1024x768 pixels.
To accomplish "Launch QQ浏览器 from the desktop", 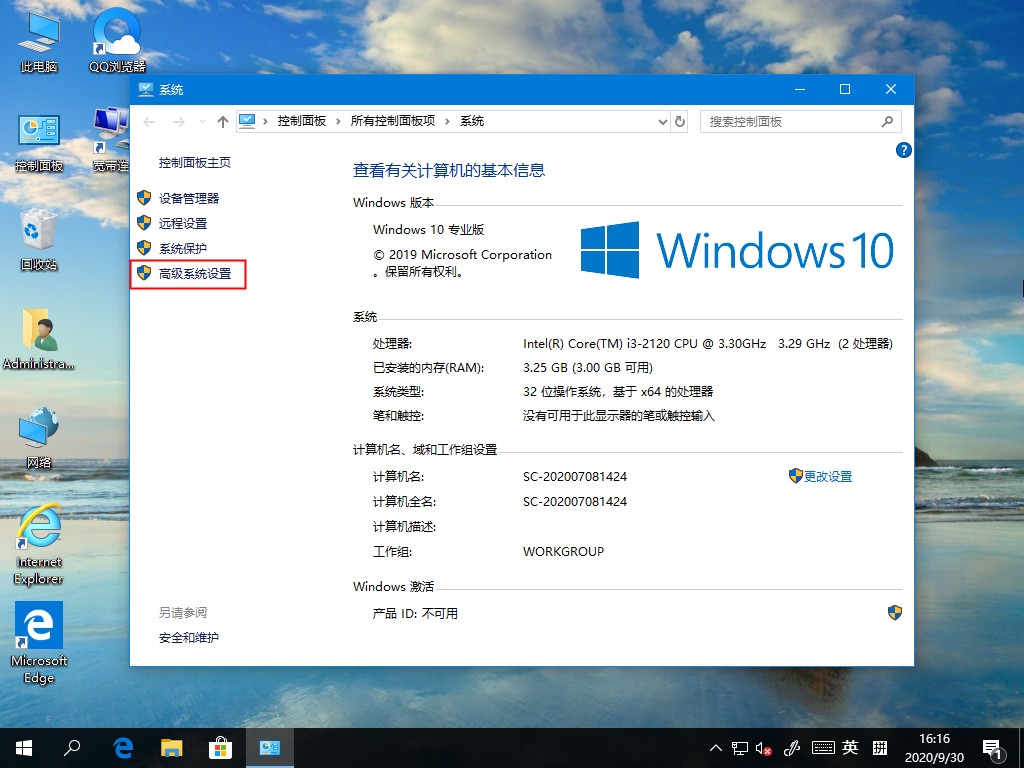I will [x=115, y=30].
